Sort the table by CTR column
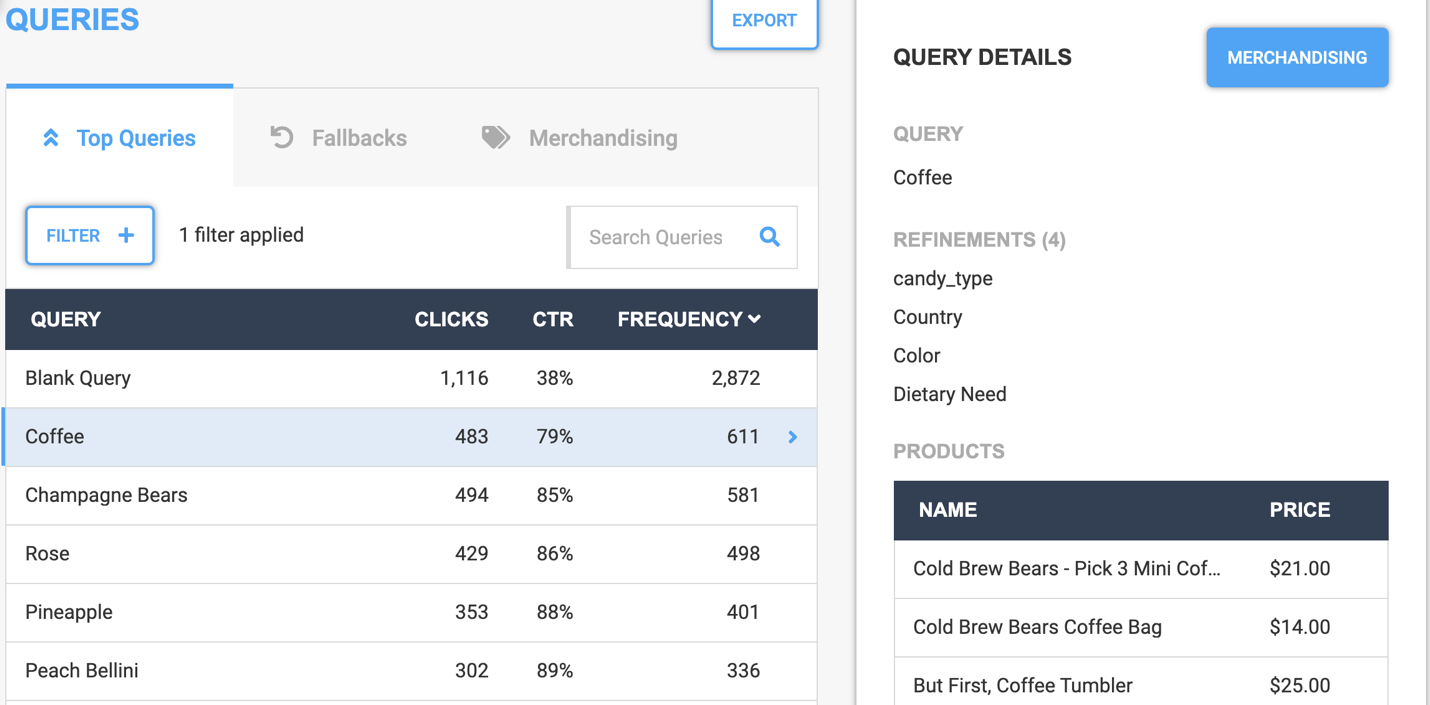This screenshot has height=705, width=1430. 553,319
